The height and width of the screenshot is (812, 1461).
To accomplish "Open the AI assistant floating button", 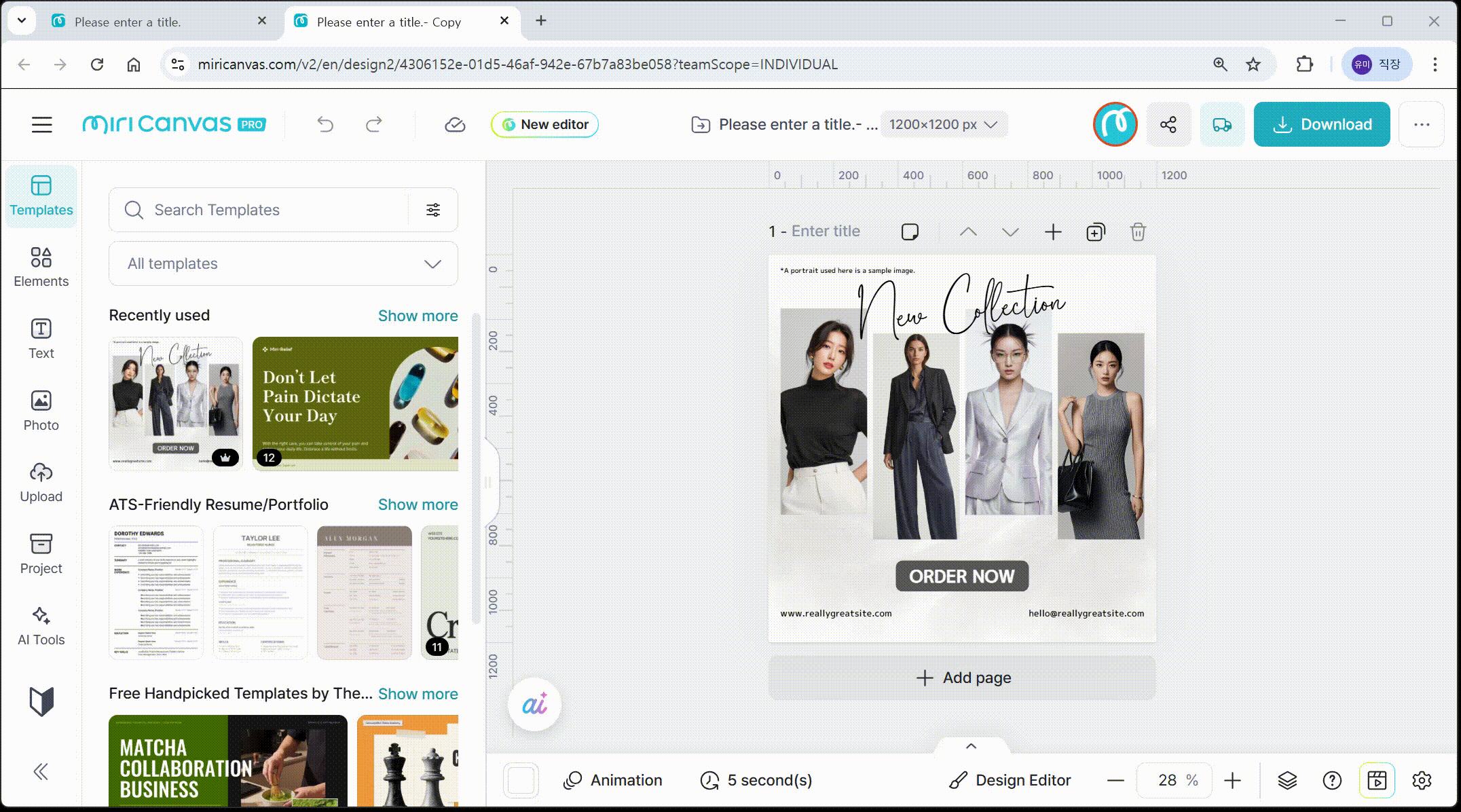I will (x=534, y=704).
